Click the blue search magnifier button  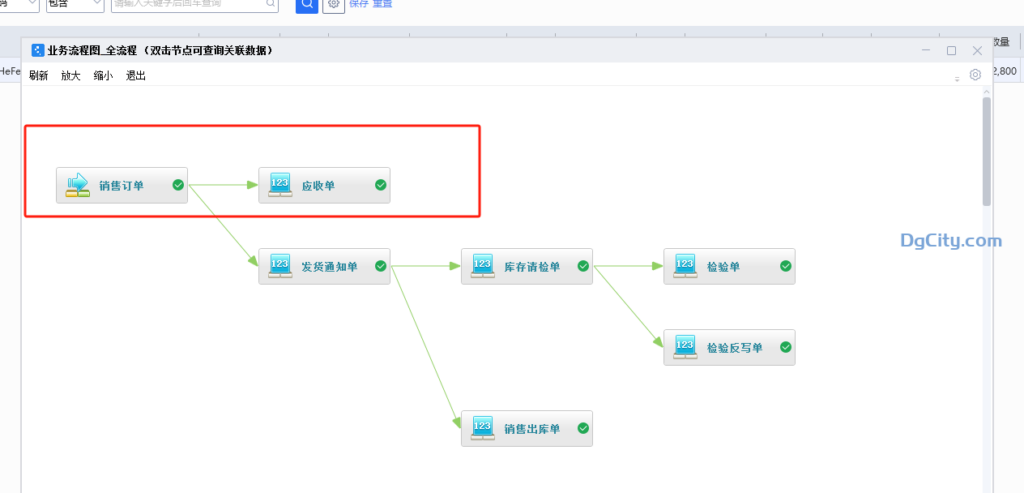coord(306,5)
